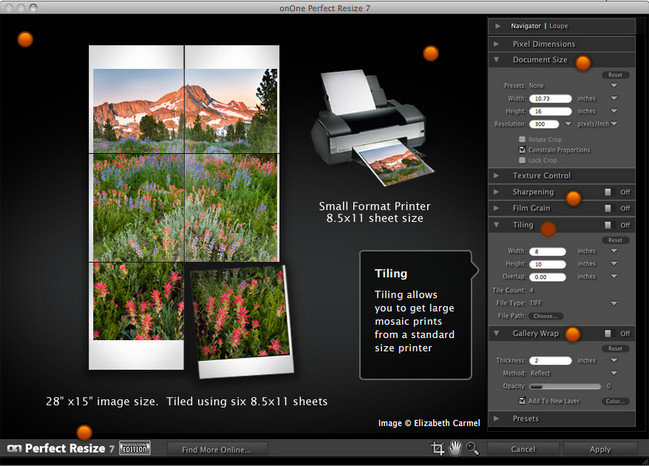Click the Tiling Width field
This screenshot has width=649, height=466.
(x=548, y=251)
